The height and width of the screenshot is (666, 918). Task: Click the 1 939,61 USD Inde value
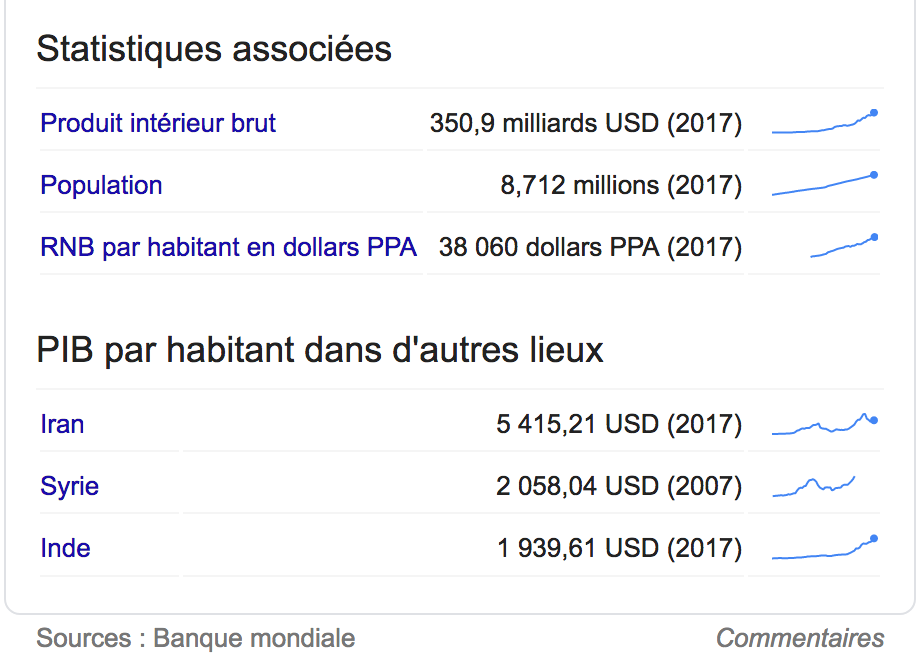coord(619,548)
